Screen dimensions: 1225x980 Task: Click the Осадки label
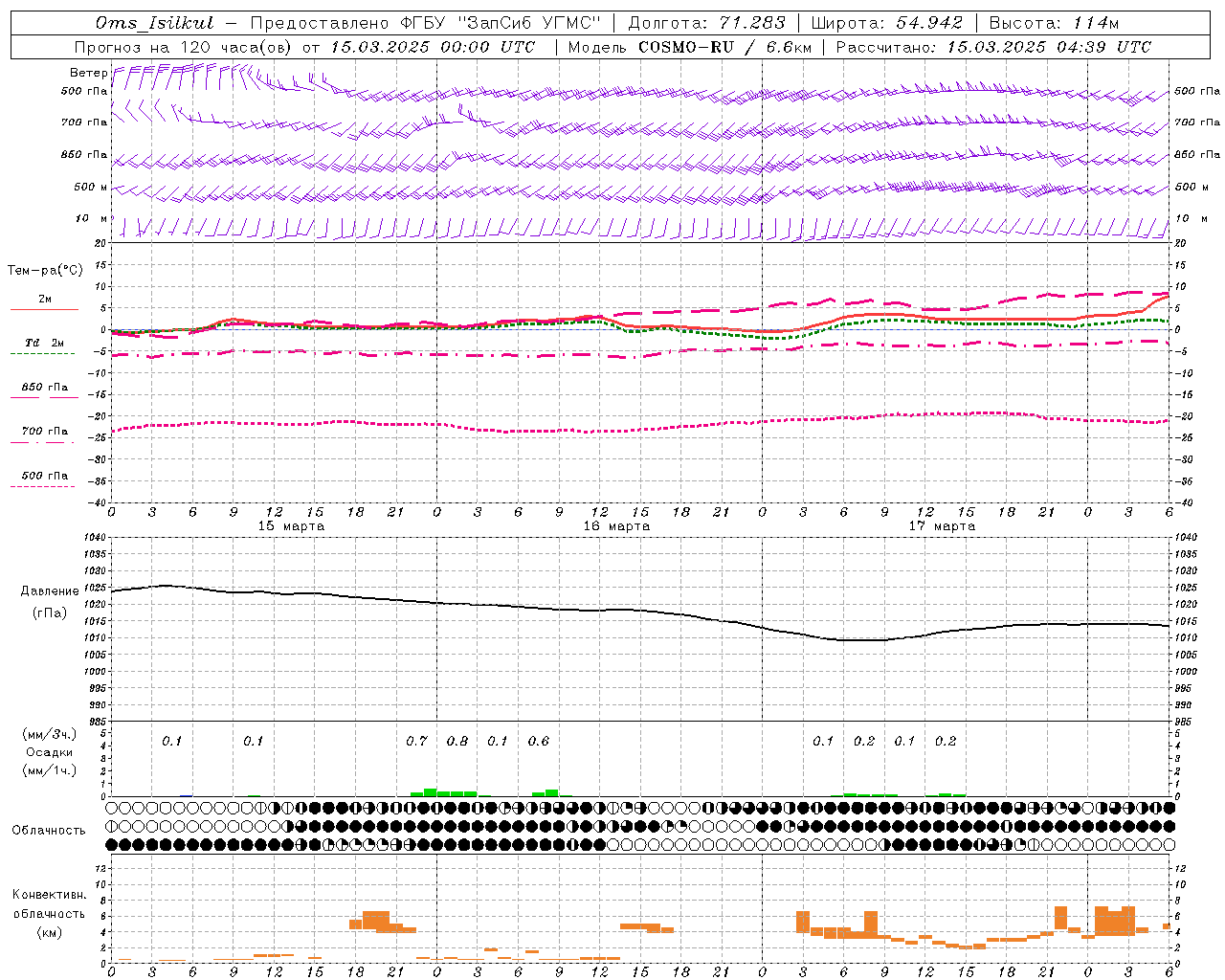pyautogui.click(x=50, y=752)
